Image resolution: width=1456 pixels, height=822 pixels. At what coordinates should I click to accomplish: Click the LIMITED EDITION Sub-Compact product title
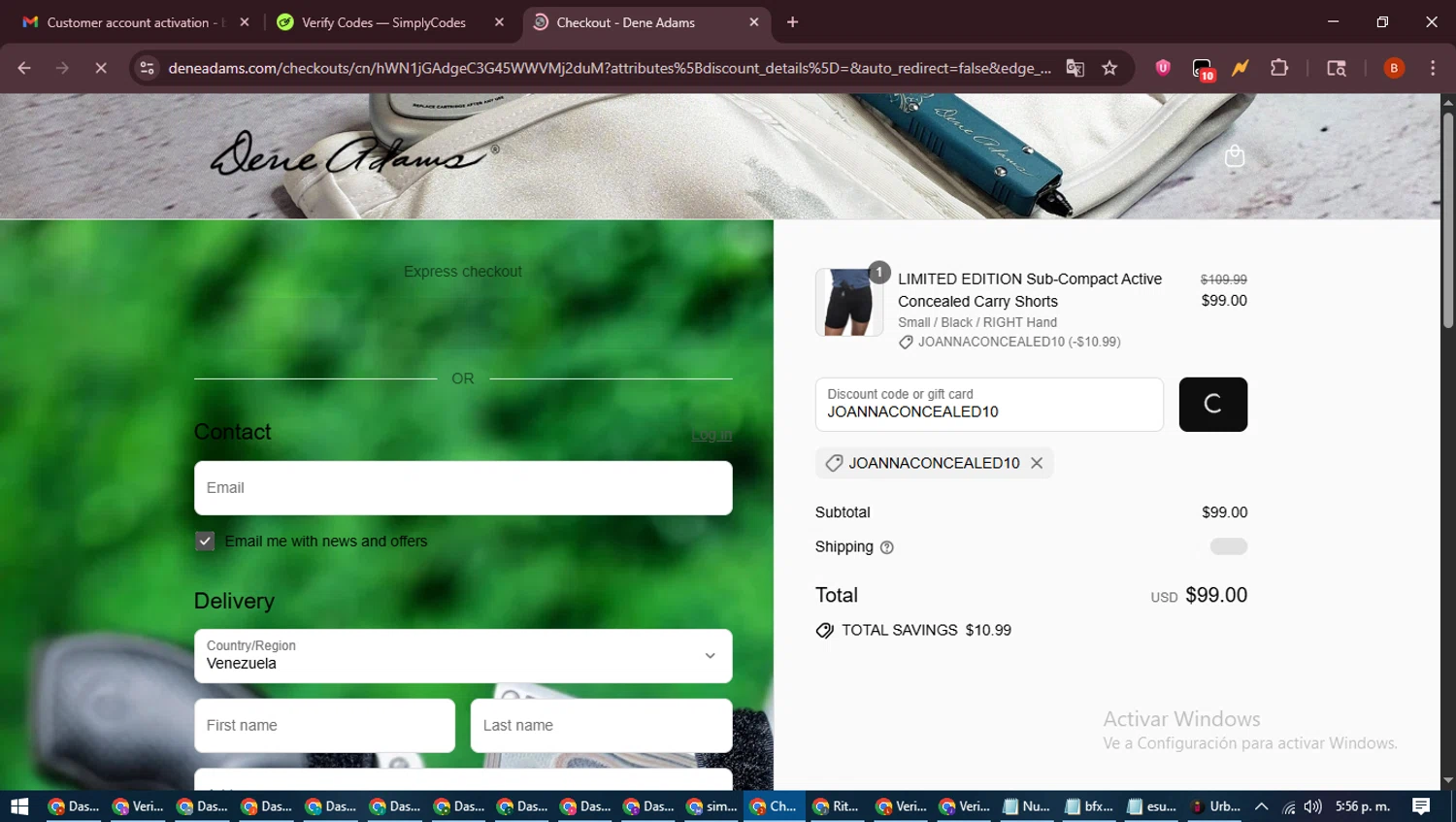tap(1030, 290)
